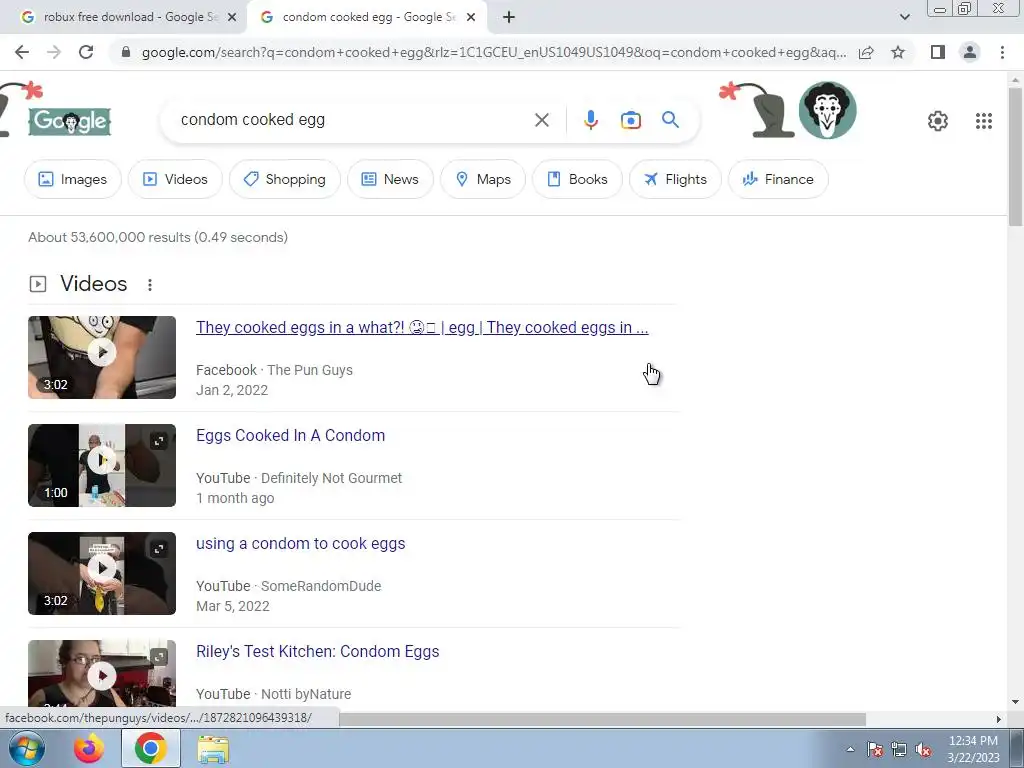Click 'Facebook · The Pun Guys' source text
The height and width of the screenshot is (768, 1024).
point(274,370)
